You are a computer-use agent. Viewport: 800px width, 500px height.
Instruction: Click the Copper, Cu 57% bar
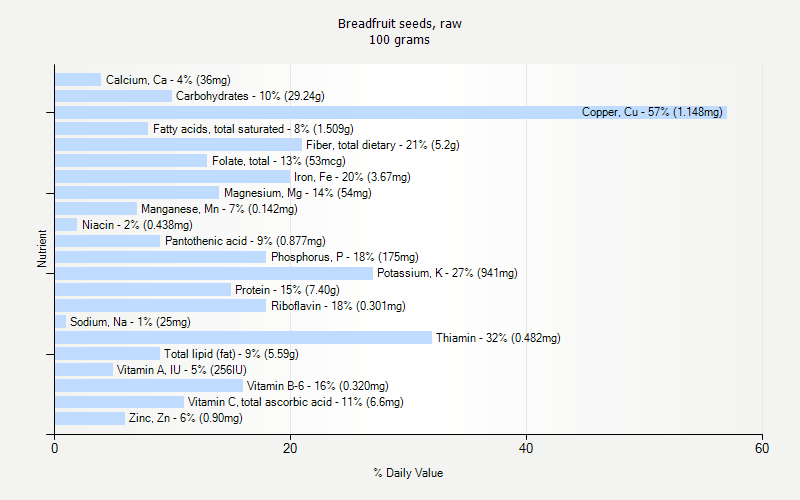pos(391,112)
